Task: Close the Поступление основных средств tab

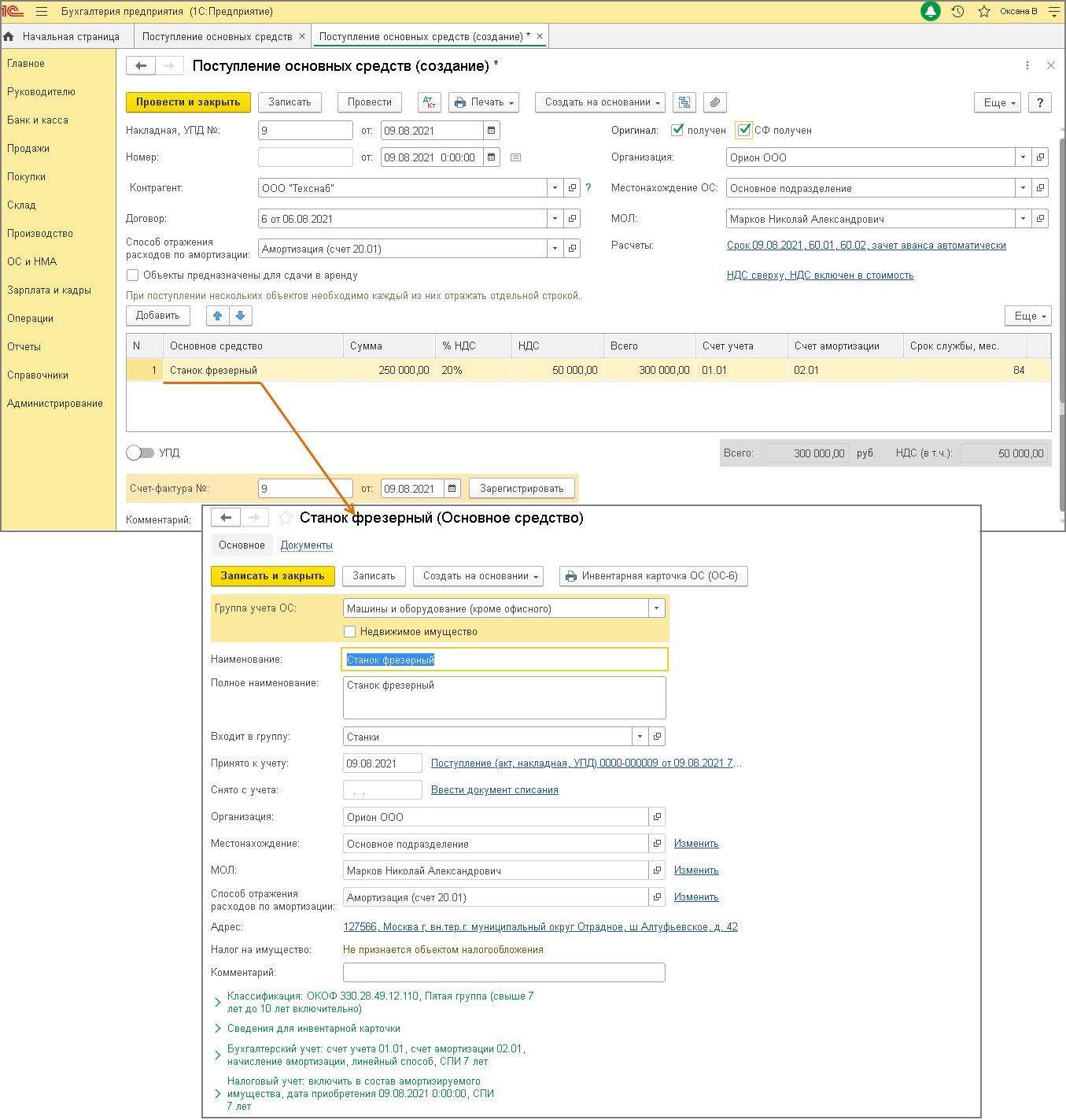Action: pyautogui.click(x=302, y=36)
